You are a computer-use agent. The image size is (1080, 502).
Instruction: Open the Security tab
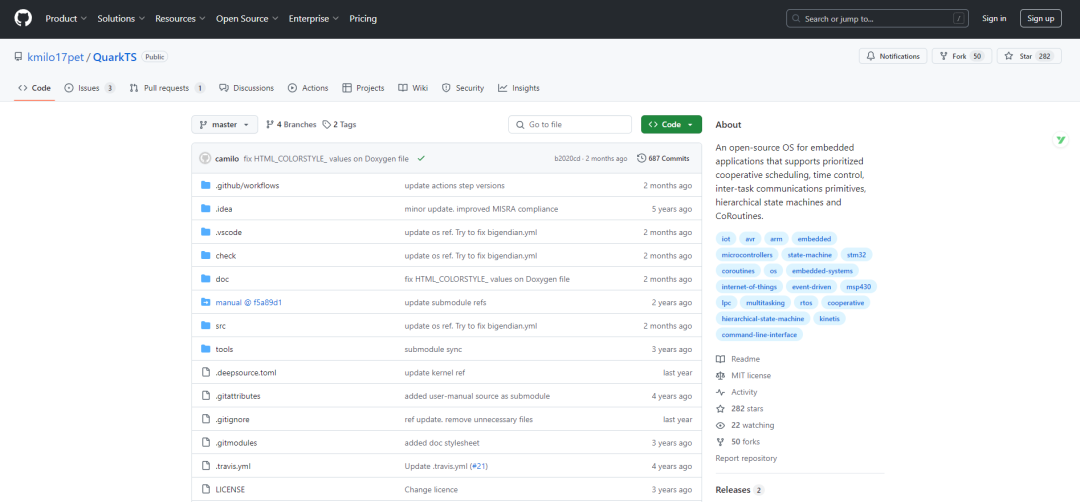[463, 88]
